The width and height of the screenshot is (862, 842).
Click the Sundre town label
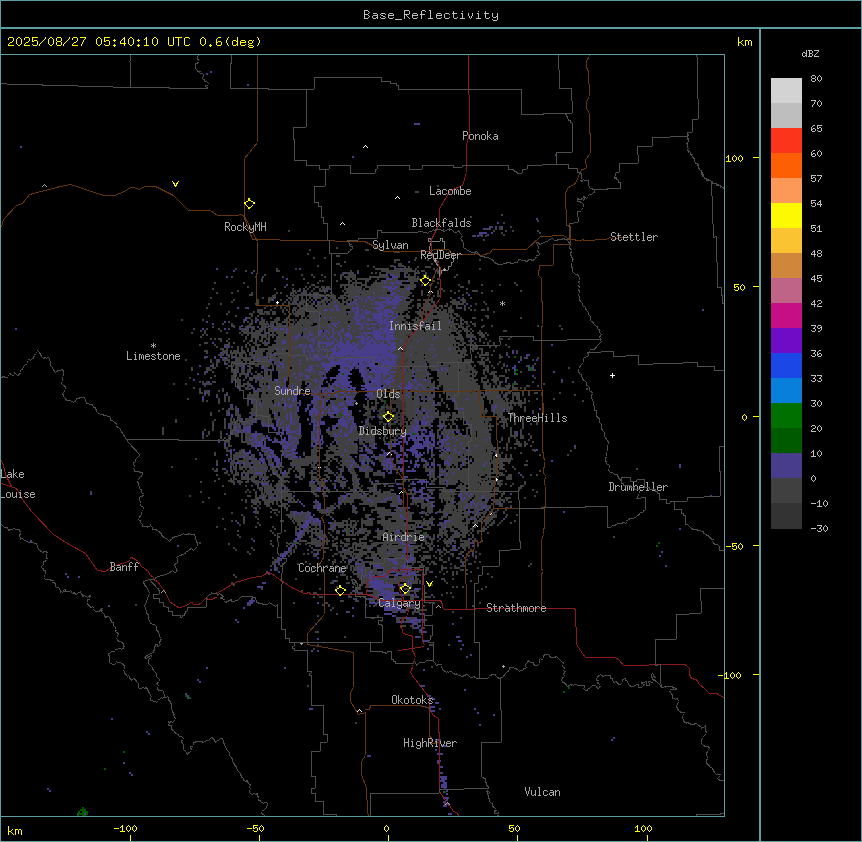click(x=292, y=391)
